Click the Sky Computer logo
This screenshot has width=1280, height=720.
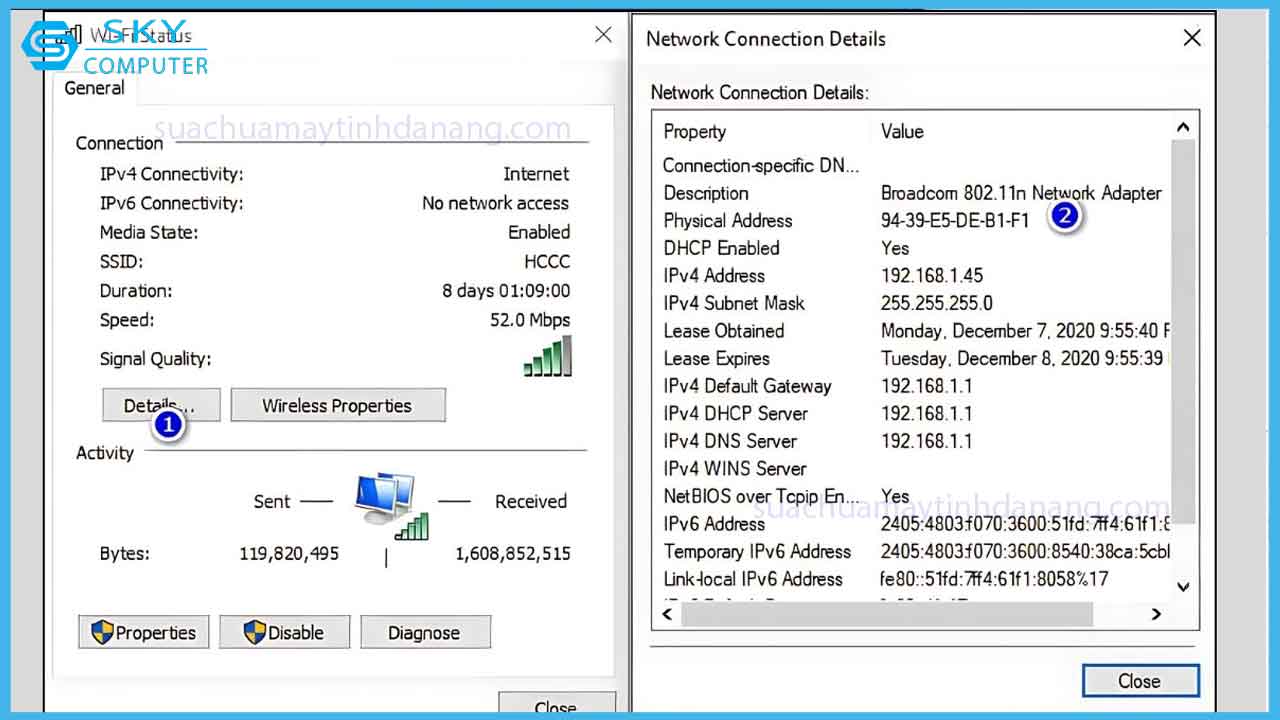115,45
